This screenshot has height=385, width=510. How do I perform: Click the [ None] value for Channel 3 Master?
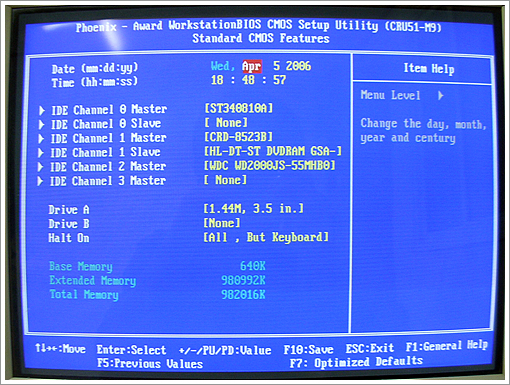click(226, 180)
